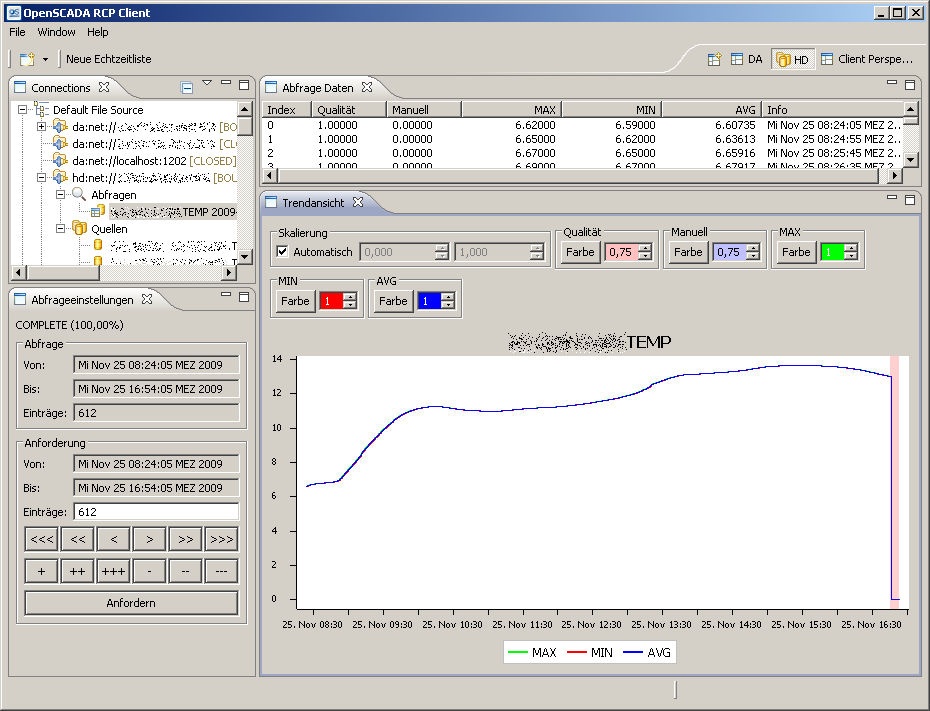Image resolution: width=930 pixels, height=711 pixels.
Task: Click the green MAX color swatch
Action: (x=830, y=252)
